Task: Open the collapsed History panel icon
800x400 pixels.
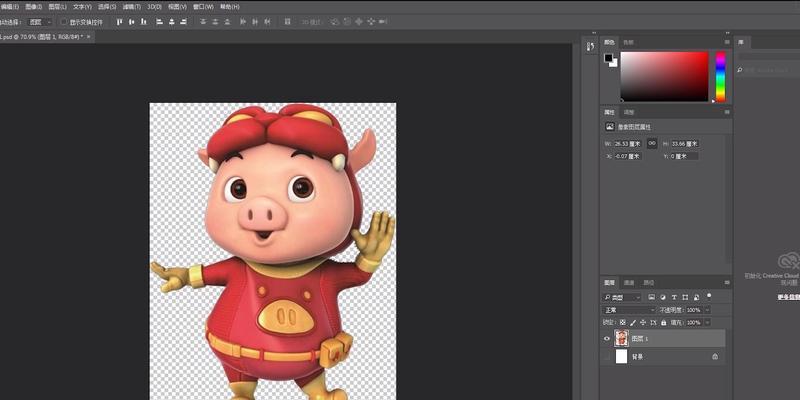Action: pos(591,46)
